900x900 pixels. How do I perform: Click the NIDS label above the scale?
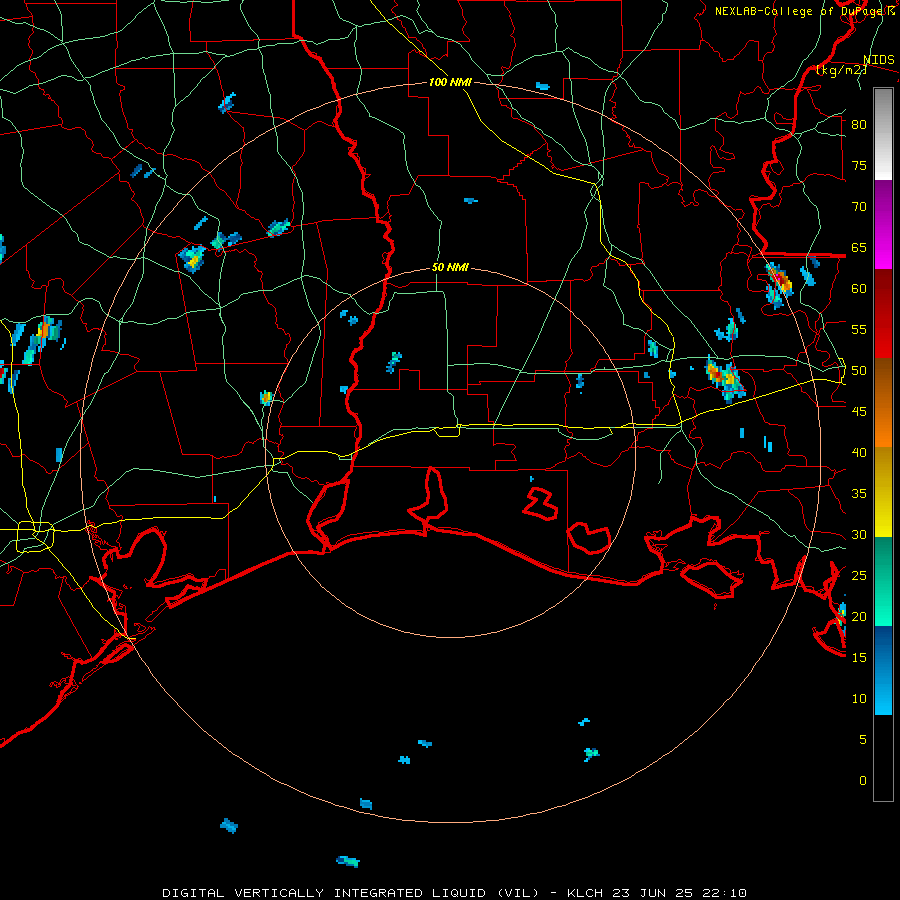tap(878, 59)
